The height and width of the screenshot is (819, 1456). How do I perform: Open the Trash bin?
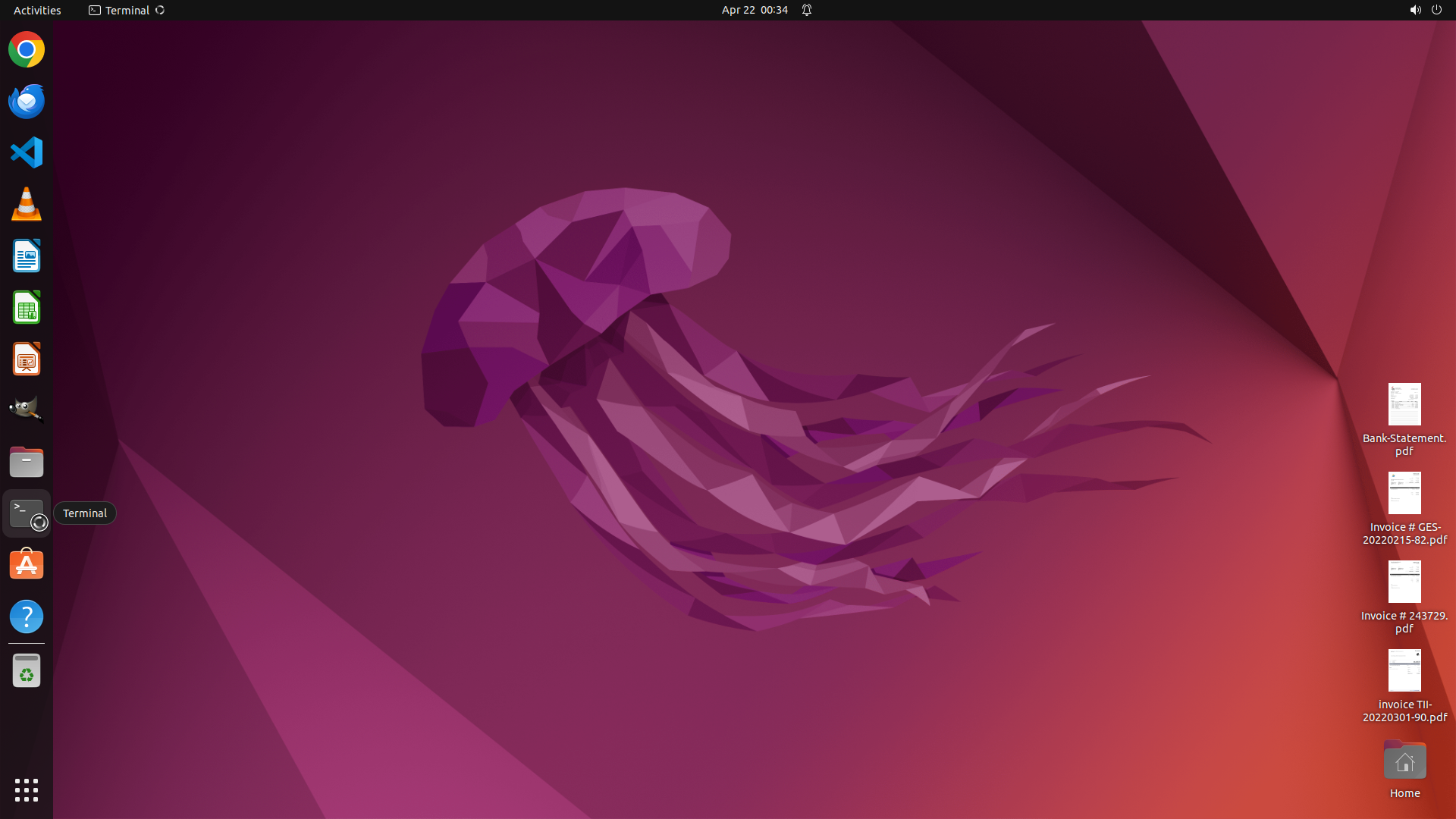tap(27, 671)
